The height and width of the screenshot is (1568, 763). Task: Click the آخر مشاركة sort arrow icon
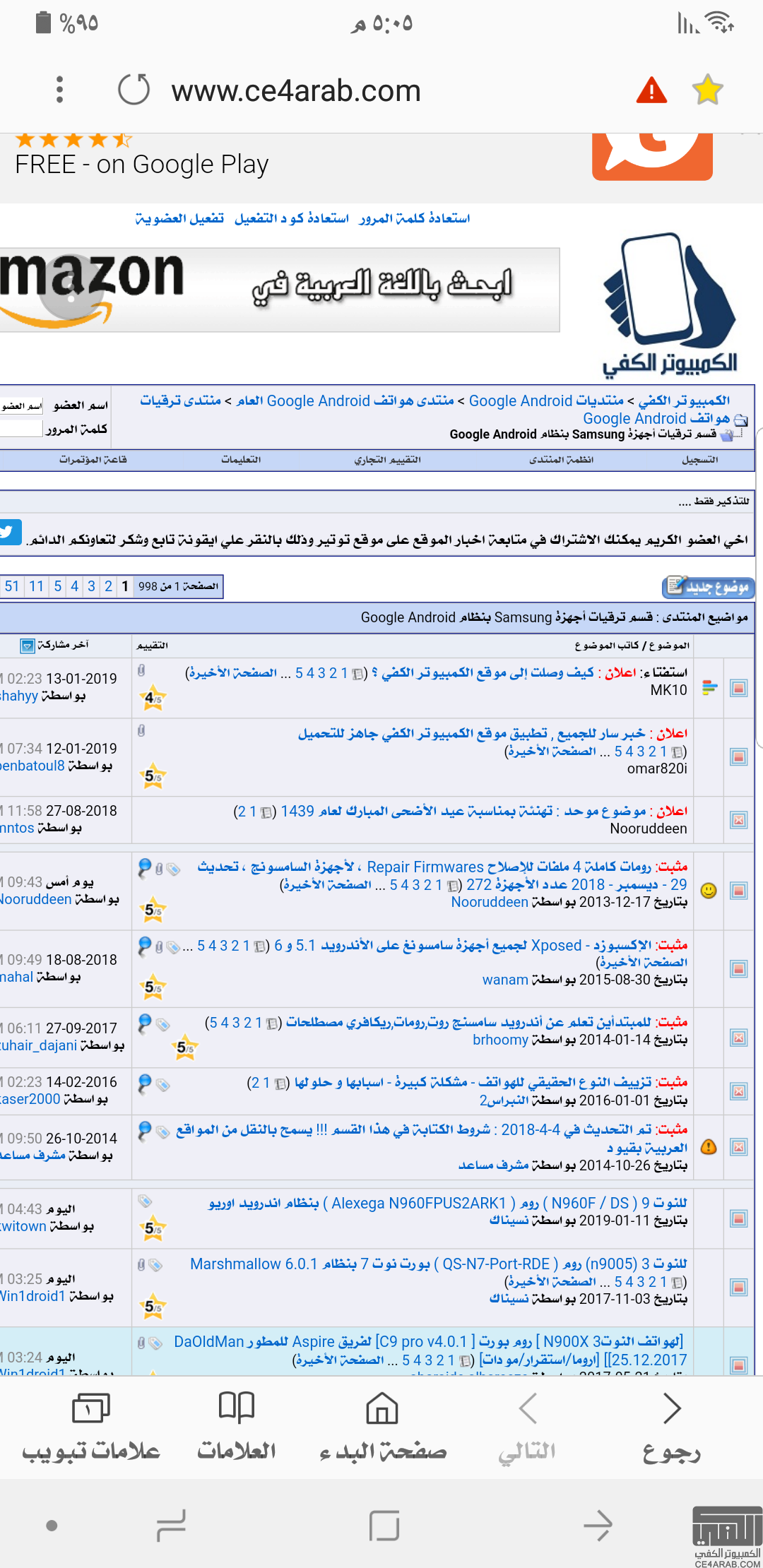coord(27,646)
